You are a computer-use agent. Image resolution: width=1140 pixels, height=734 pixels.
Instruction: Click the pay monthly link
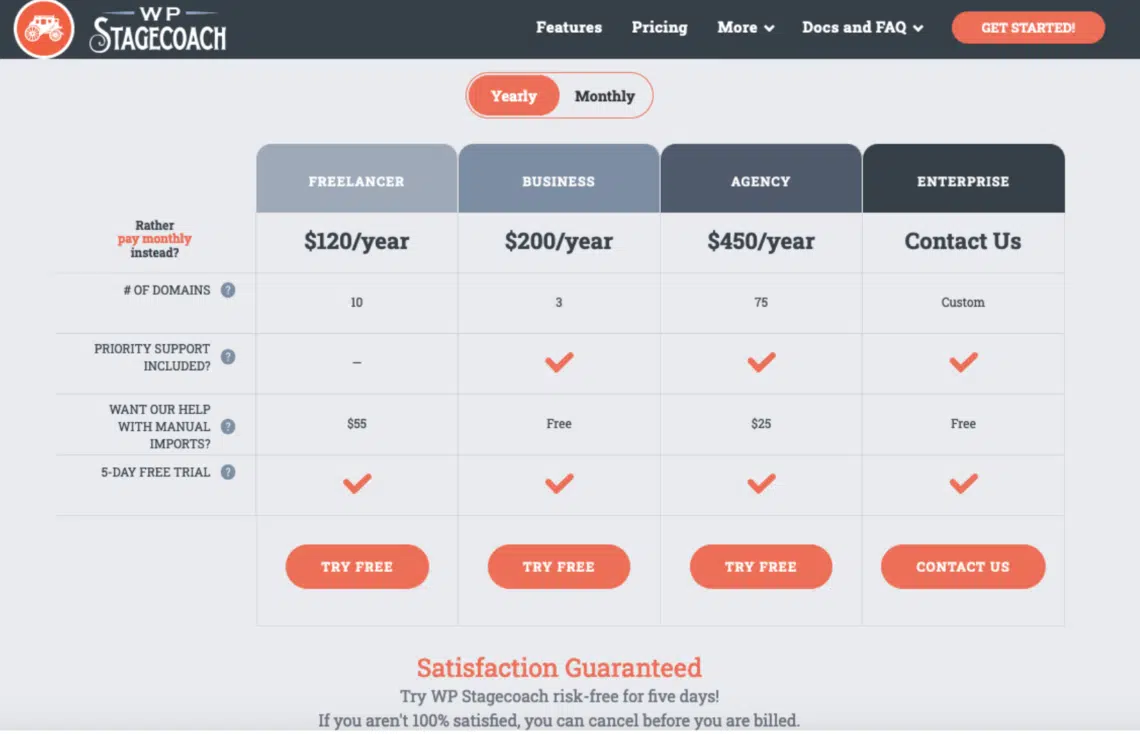coord(154,238)
